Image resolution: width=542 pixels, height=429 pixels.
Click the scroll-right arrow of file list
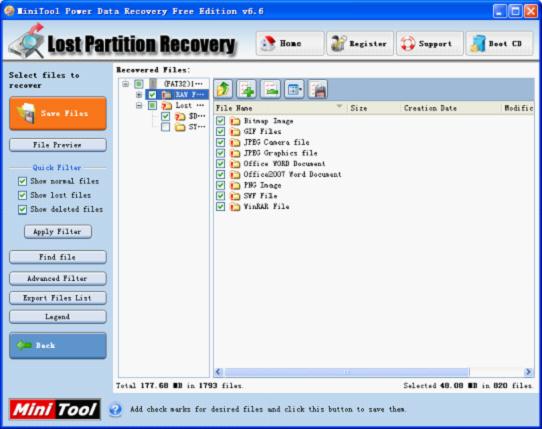point(528,372)
